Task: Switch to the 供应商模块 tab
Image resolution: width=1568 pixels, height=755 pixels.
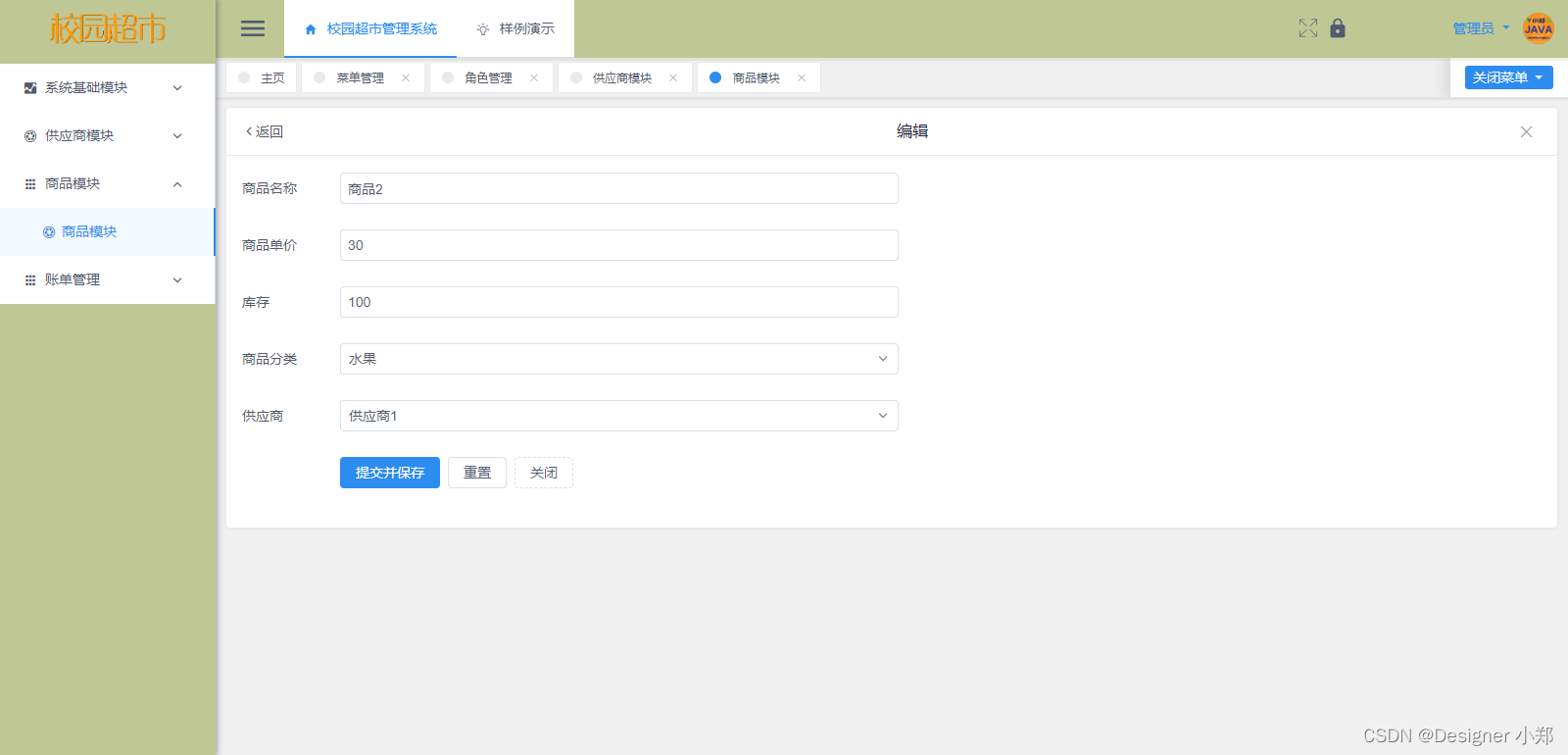Action: point(625,77)
